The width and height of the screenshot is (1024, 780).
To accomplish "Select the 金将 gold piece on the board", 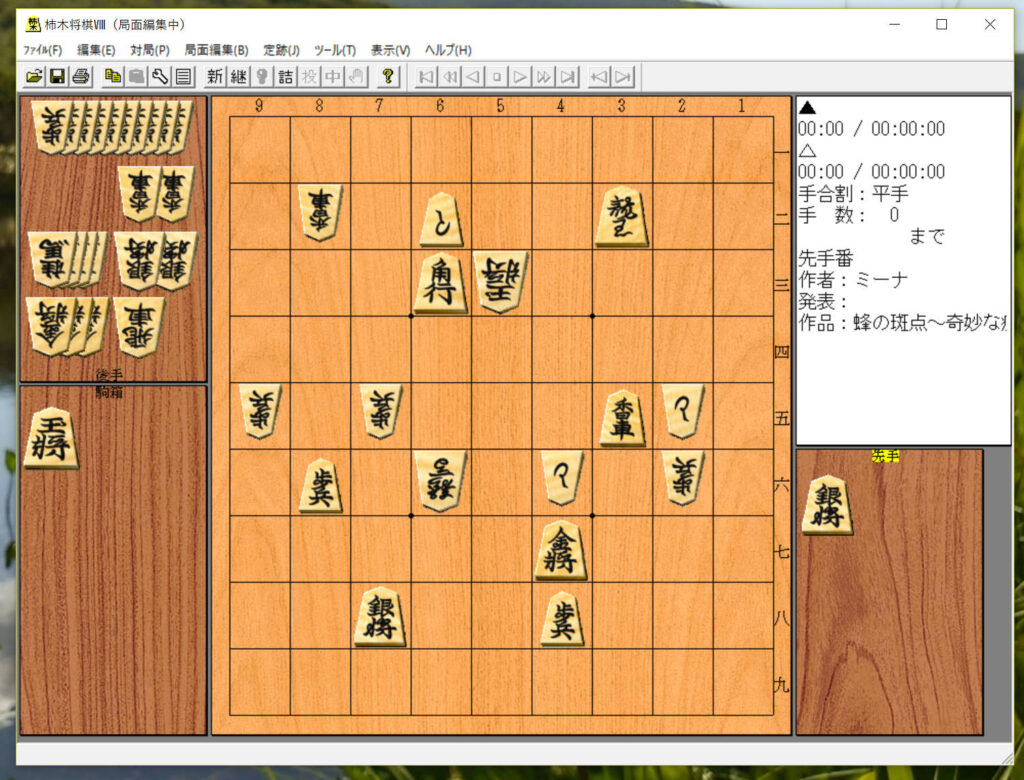I will point(561,551).
